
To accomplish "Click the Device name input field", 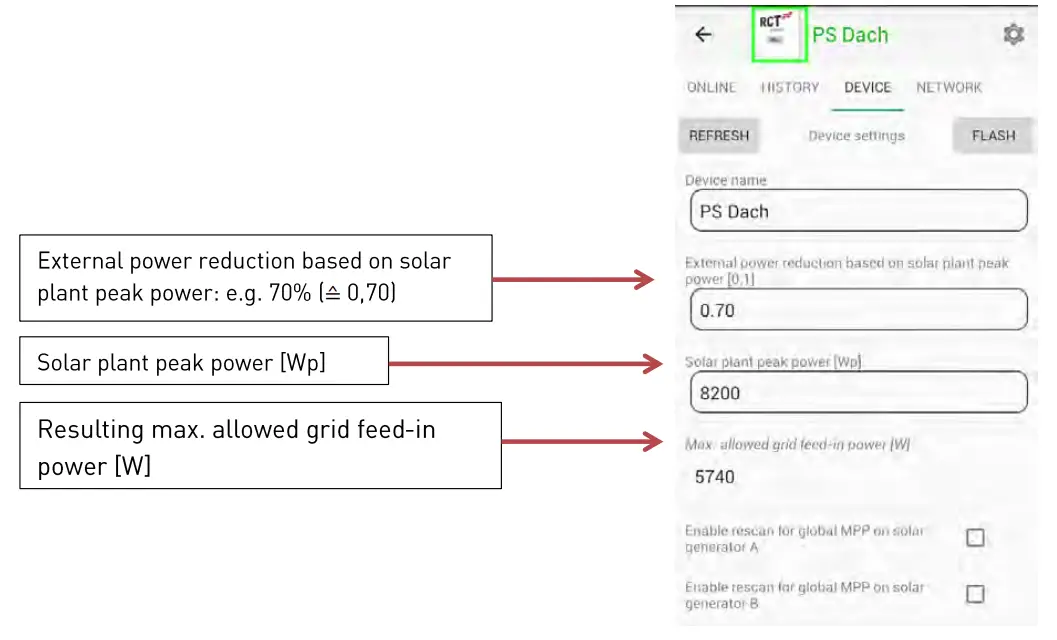I will click(x=858, y=211).
